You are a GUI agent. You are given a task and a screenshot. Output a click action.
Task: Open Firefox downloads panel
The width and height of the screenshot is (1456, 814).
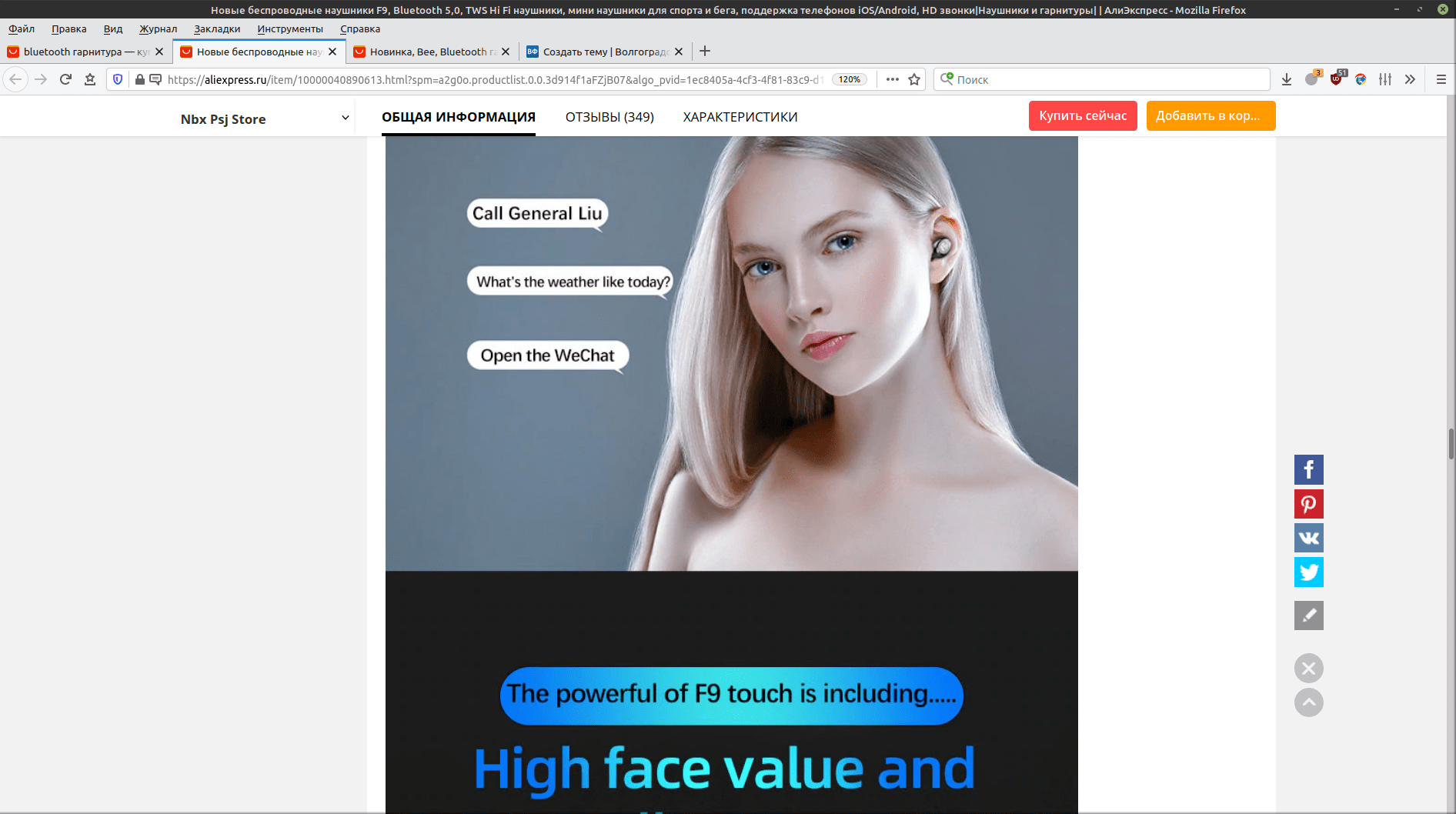(1286, 79)
